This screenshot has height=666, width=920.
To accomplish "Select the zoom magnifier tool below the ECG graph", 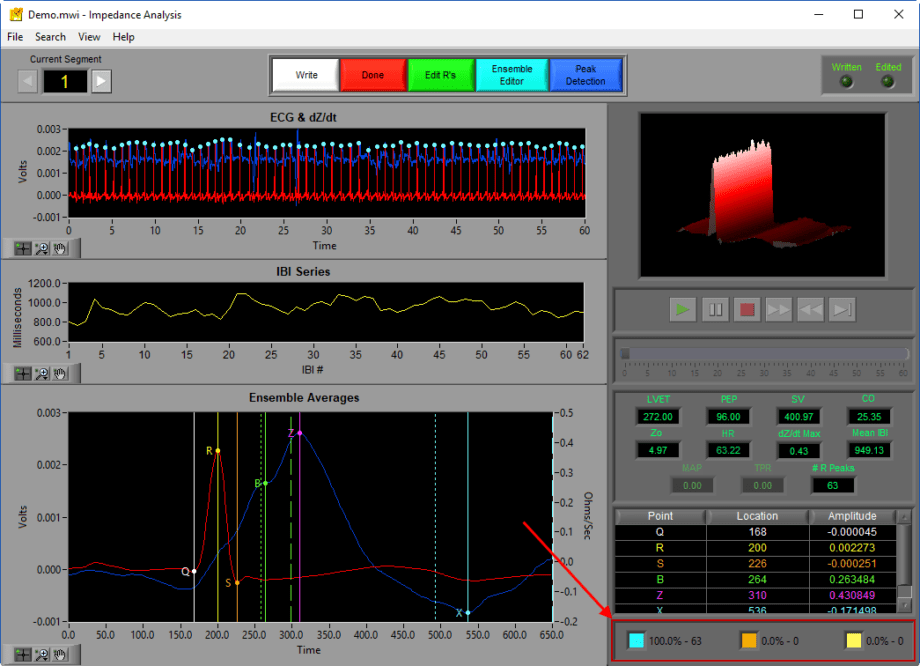I will [41, 249].
